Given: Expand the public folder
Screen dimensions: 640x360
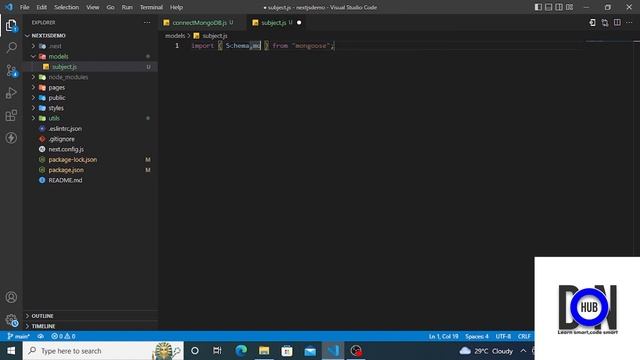Looking at the screenshot, I should tap(33, 98).
